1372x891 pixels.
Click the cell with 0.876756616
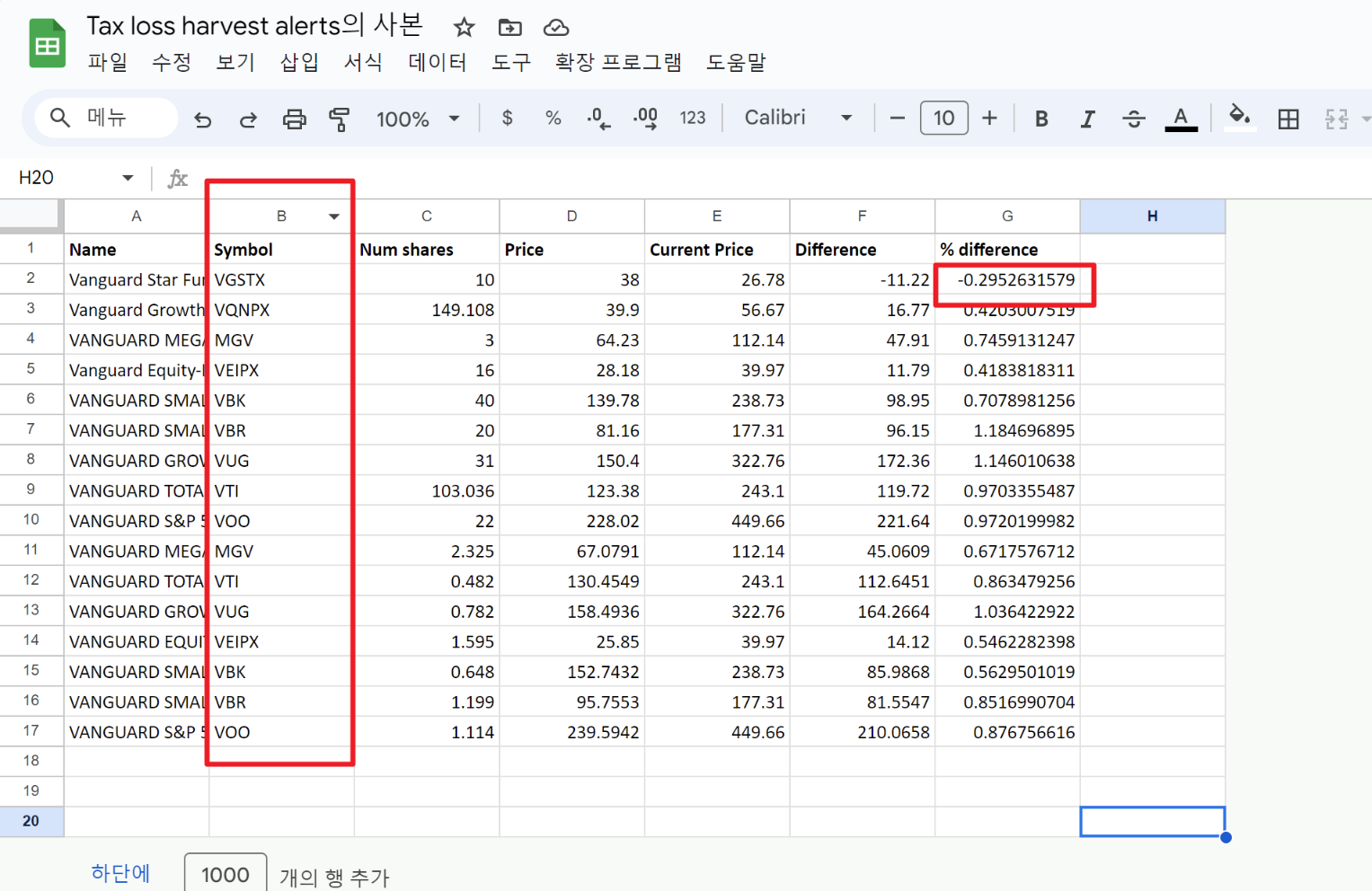(x=1007, y=732)
